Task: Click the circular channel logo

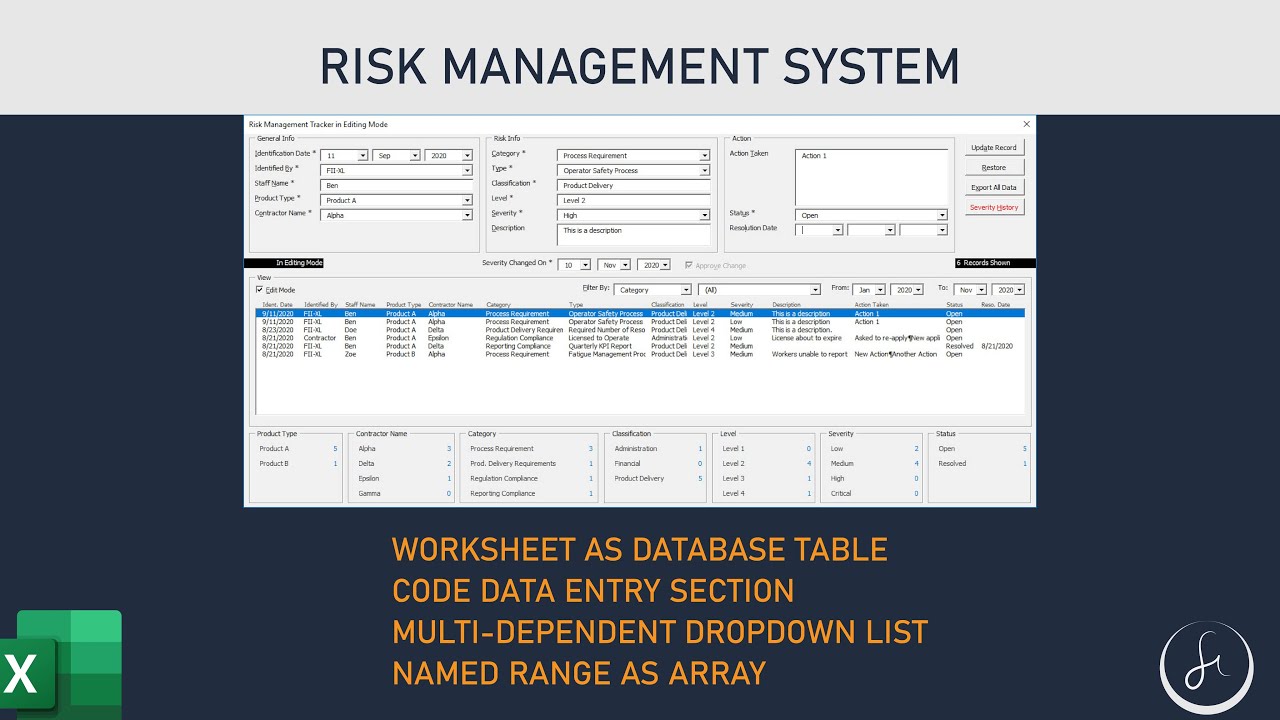Action: [1207, 668]
